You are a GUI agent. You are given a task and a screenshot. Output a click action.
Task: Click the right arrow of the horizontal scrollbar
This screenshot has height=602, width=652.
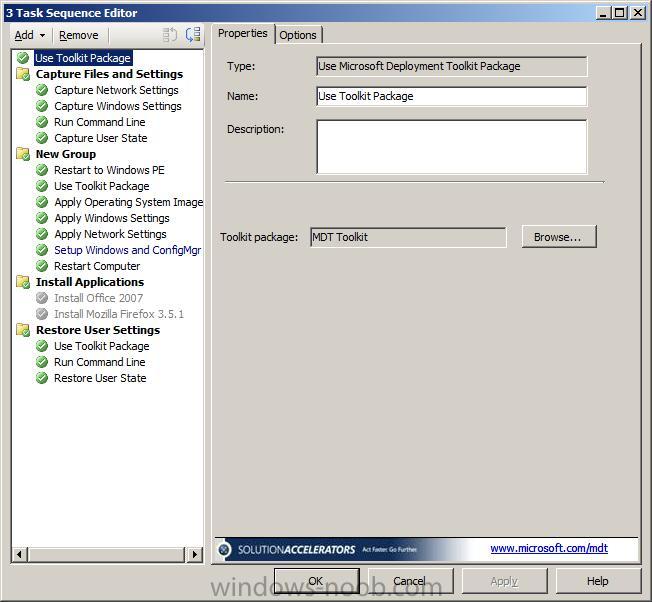(195, 554)
